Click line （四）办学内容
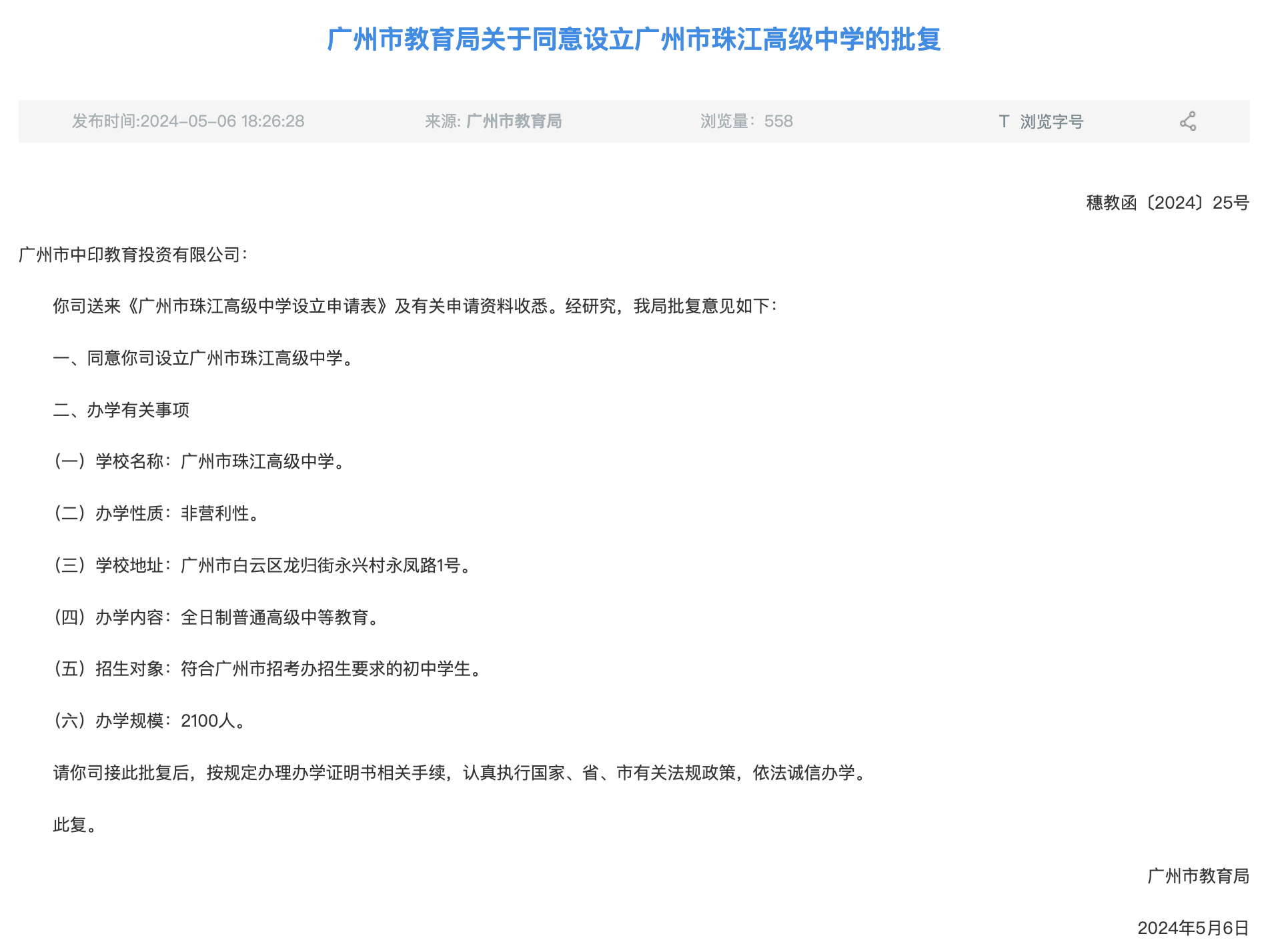This screenshot has width=1274, height=952. click(216, 617)
